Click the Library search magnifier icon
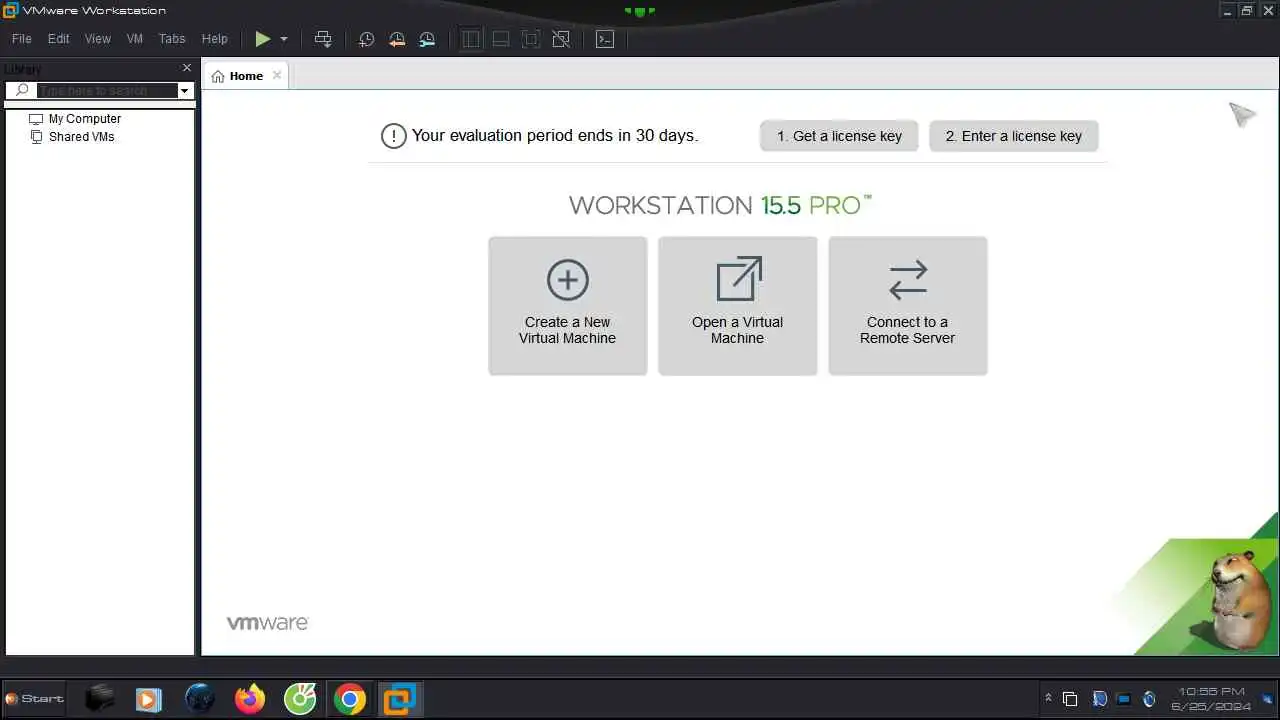Screen dimensions: 1280x720 (x=22, y=90)
